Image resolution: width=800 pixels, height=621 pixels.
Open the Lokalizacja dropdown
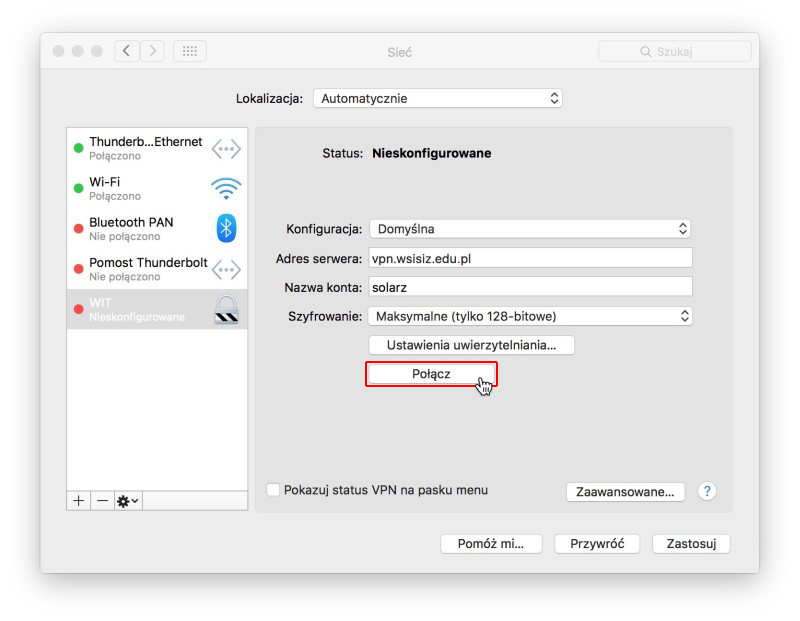[x=437, y=98]
